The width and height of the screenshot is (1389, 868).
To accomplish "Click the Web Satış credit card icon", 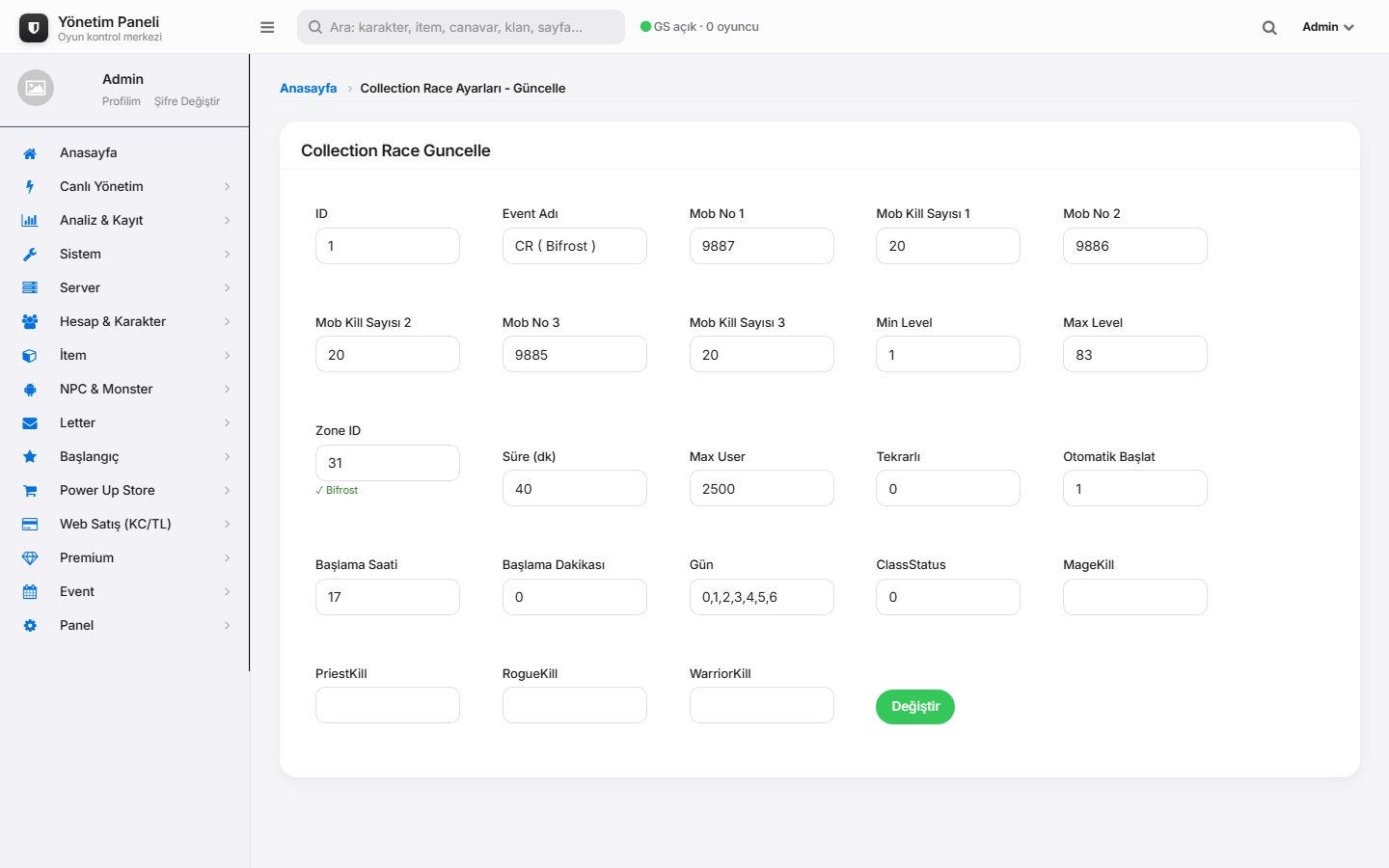I will coord(30,525).
